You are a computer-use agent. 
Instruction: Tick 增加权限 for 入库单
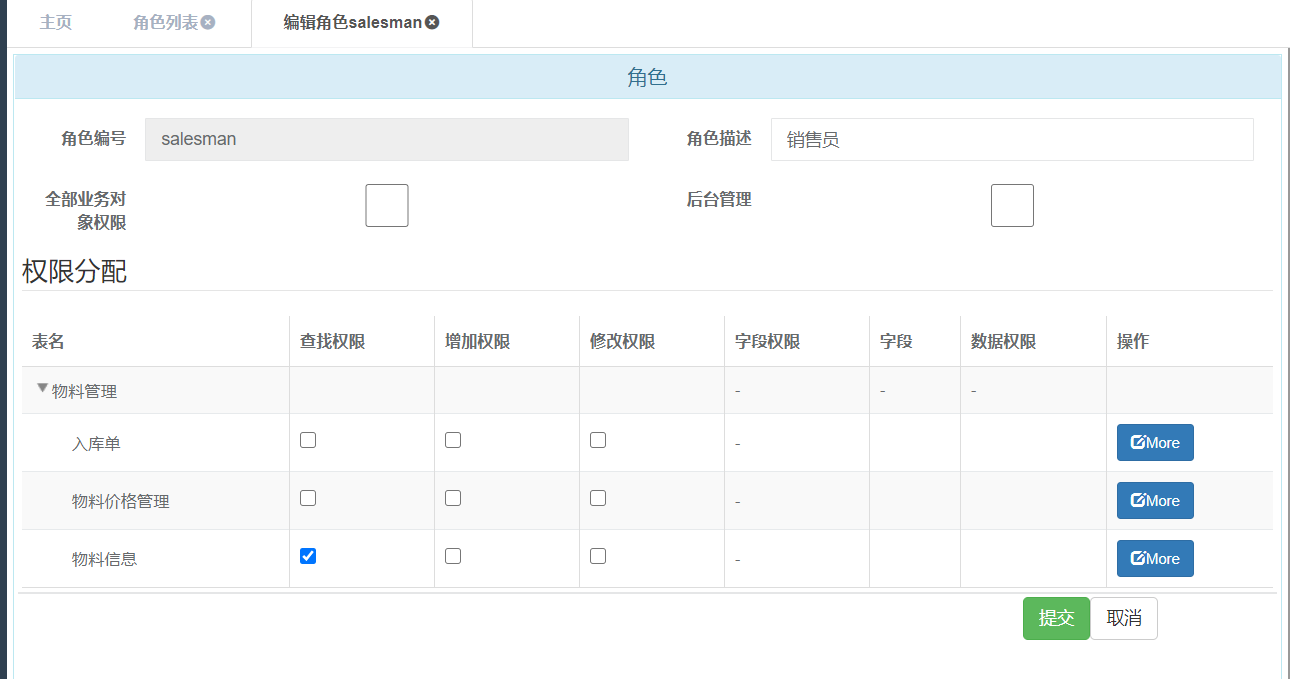[453, 440]
